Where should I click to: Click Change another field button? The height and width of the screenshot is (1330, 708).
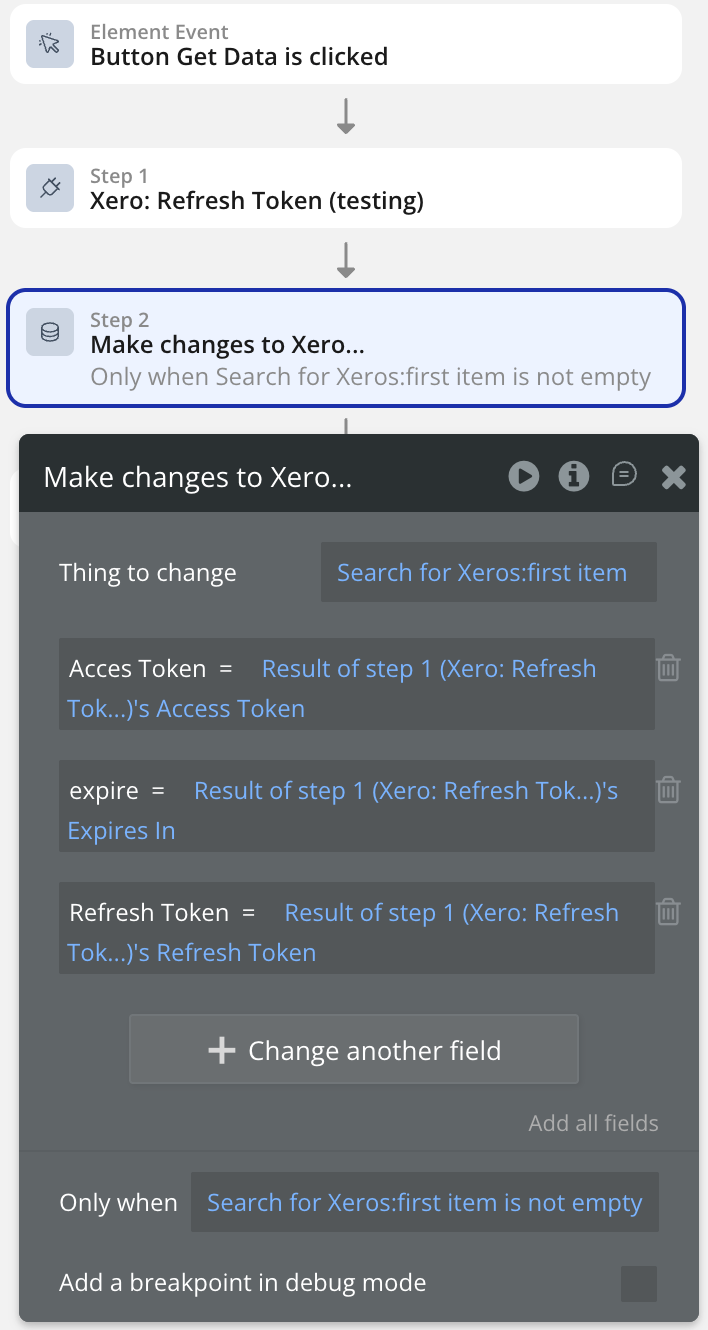[354, 1050]
